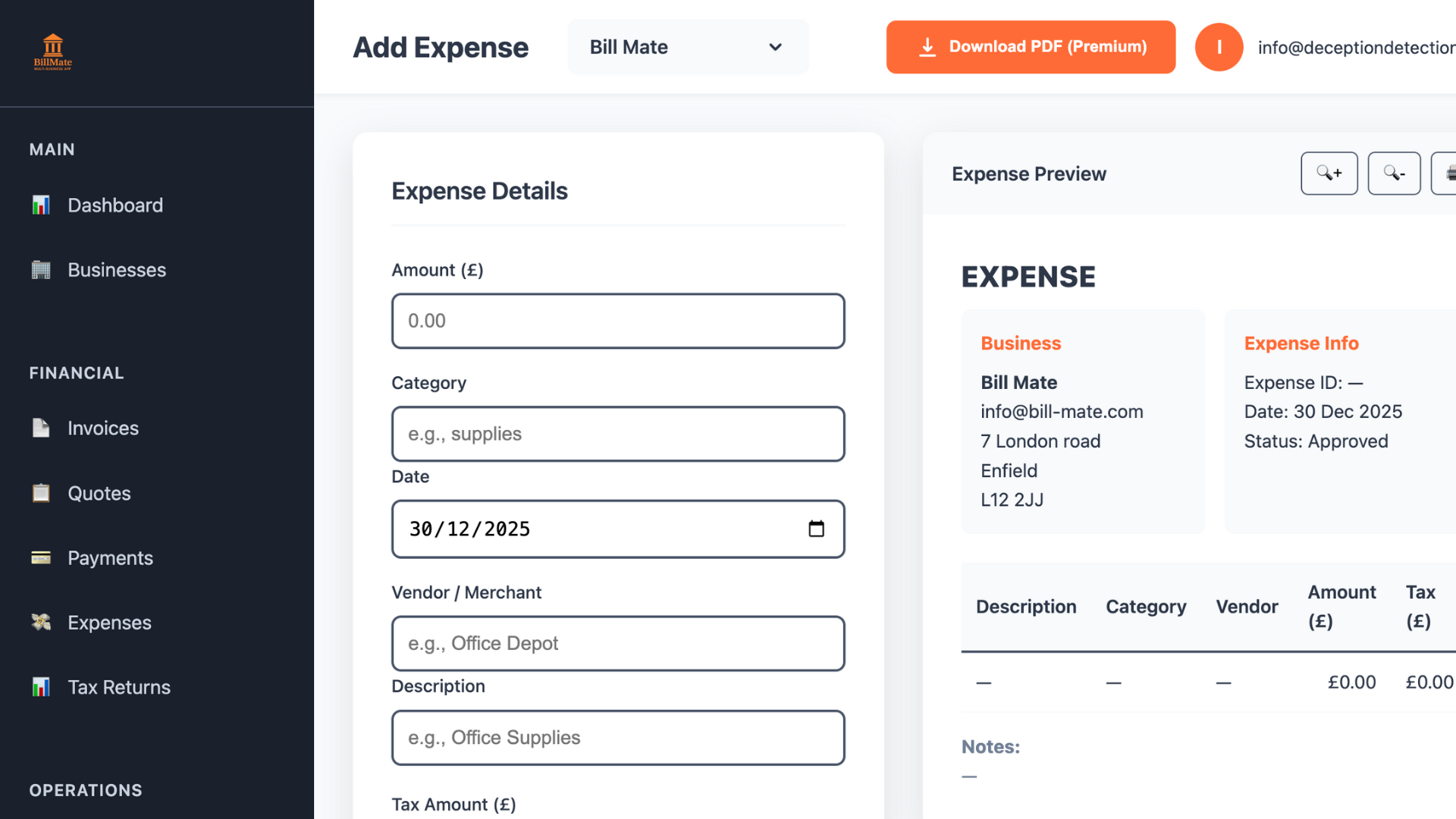The height and width of the screenshot is (819, 1456).
Task: Select the Expenses sidebar icon
Action: [x=40, y=622]
